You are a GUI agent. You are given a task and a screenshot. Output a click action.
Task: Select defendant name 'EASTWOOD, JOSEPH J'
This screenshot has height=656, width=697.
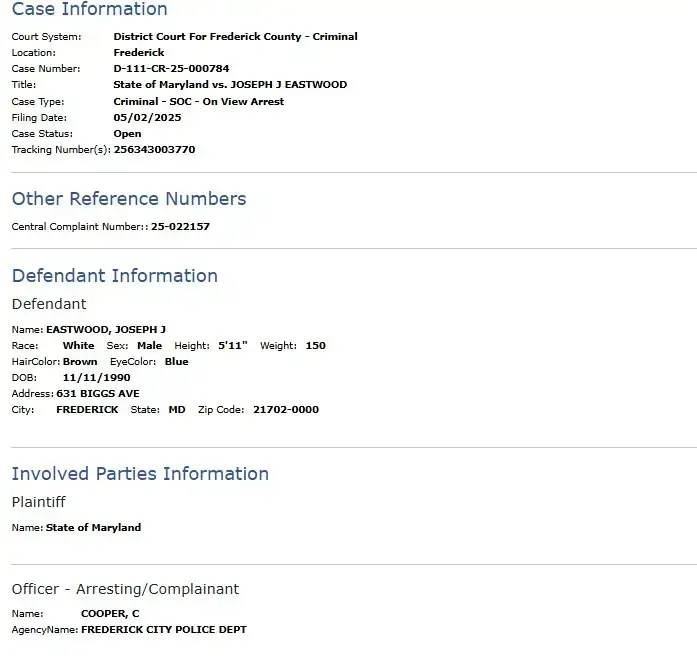(106, 329)
